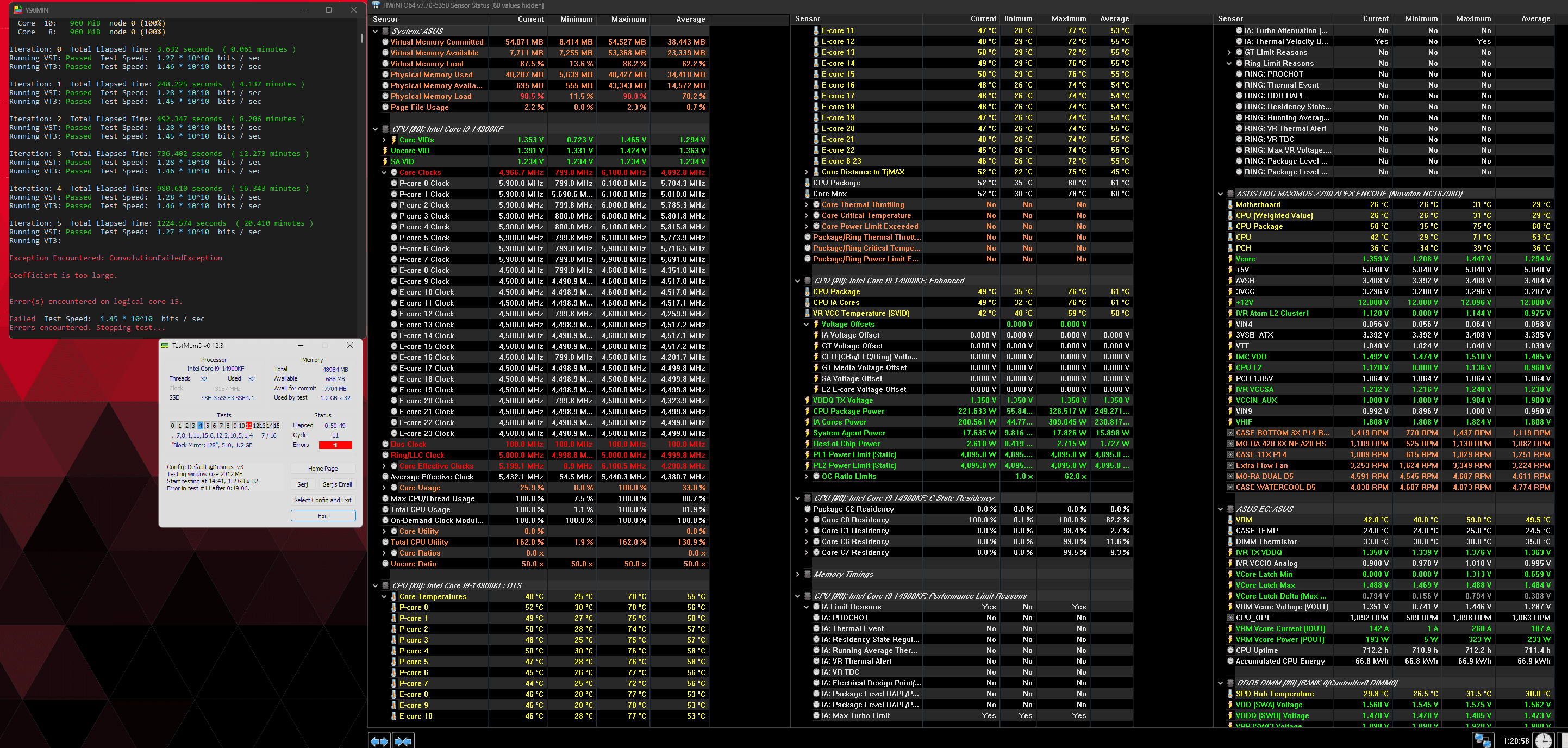The image size is (1568, 748).
Task: Click Select Config and Exit button
Action: click(x=323, y=500)
